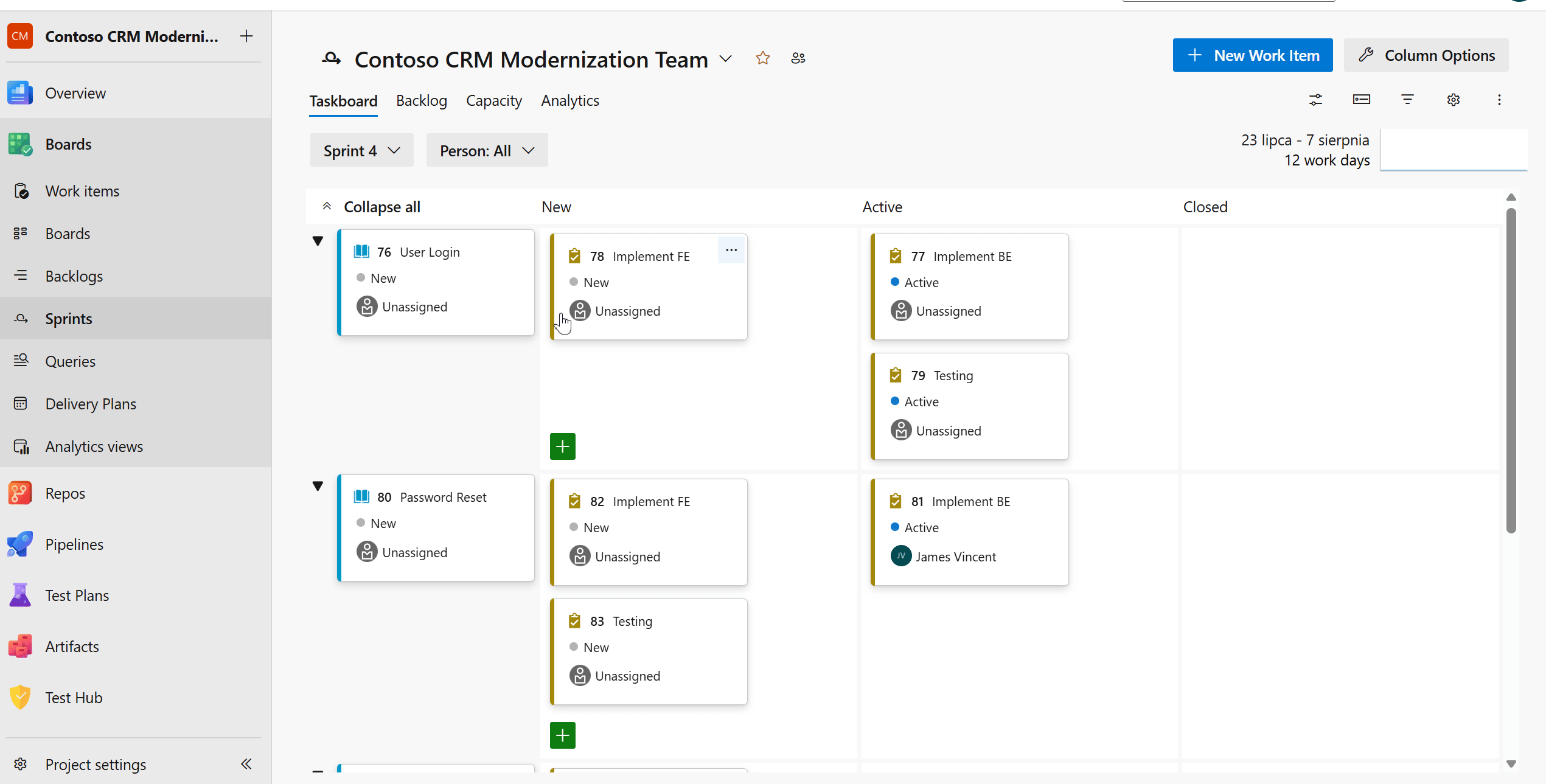Click Unassigned on card 78
The width and height of the screenshot is (1546, 784).
[615, 311]
